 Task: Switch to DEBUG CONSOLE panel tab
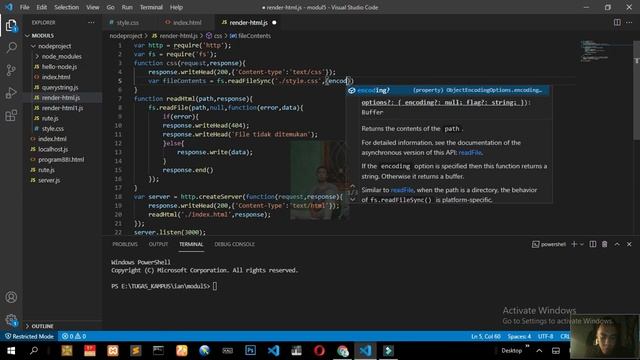click(x=234, y=244)
